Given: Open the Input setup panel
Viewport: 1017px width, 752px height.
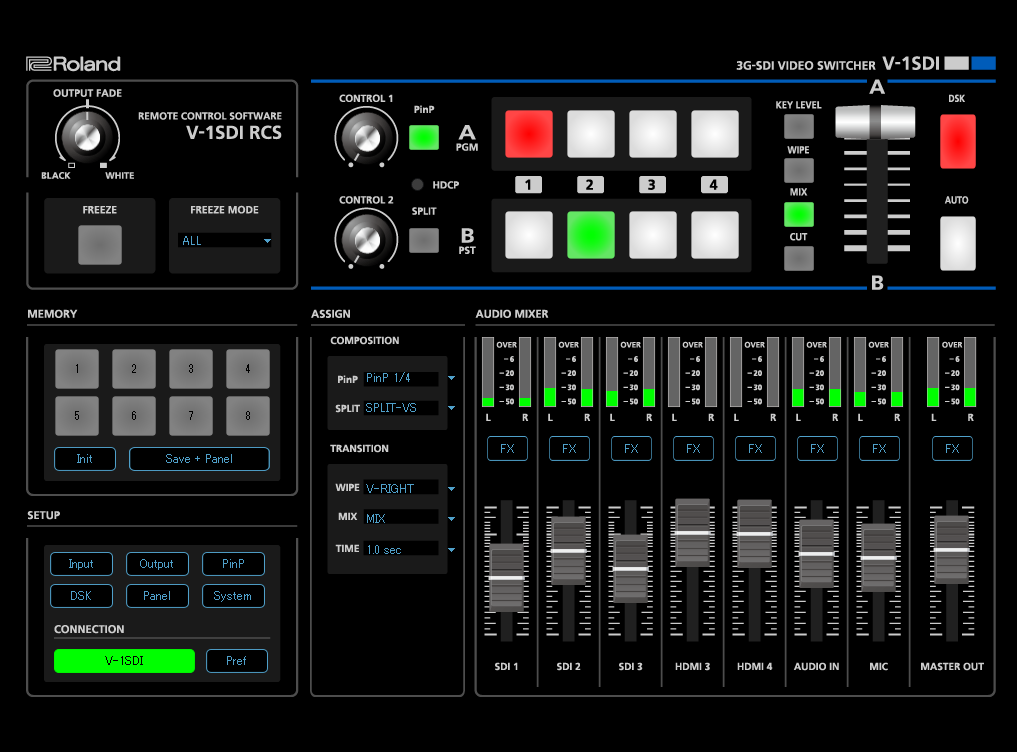Looking at the screenshot, I should click(x=81, y=563).
